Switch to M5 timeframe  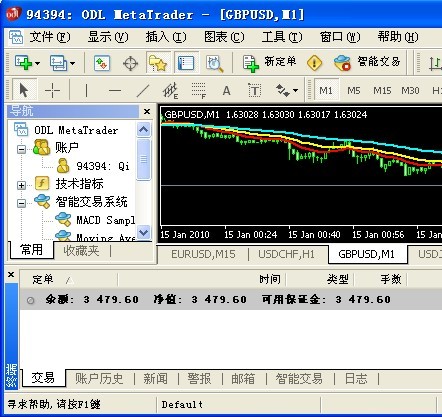tap(354, 90)
